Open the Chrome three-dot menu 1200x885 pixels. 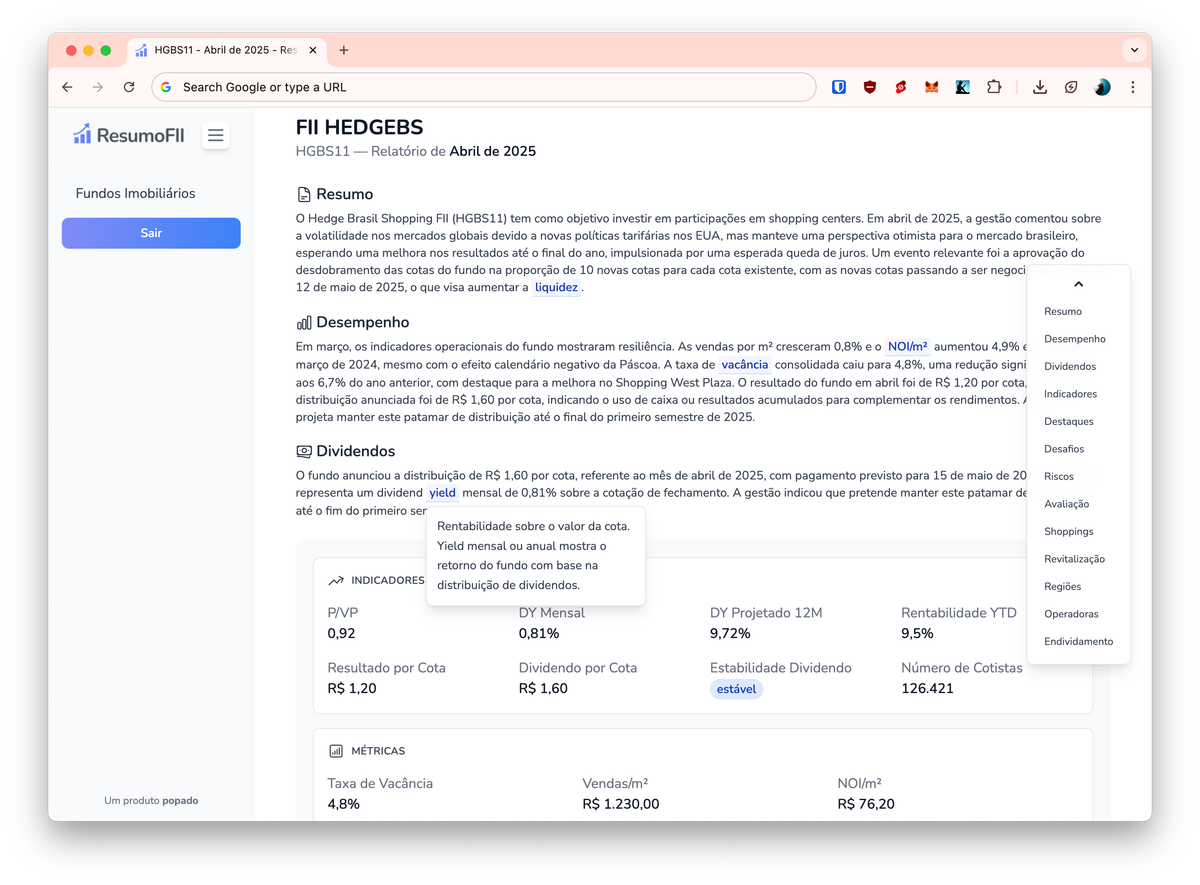point(1133,87)
